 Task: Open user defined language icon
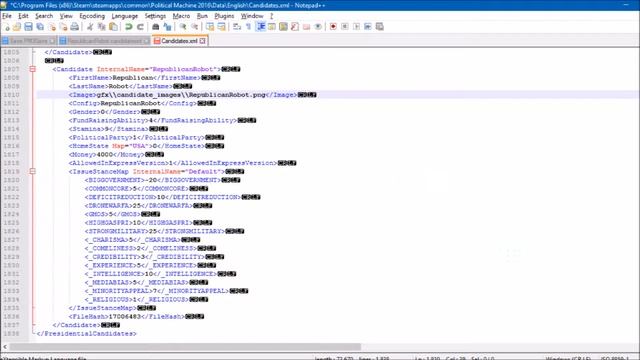tap(271, 27)
